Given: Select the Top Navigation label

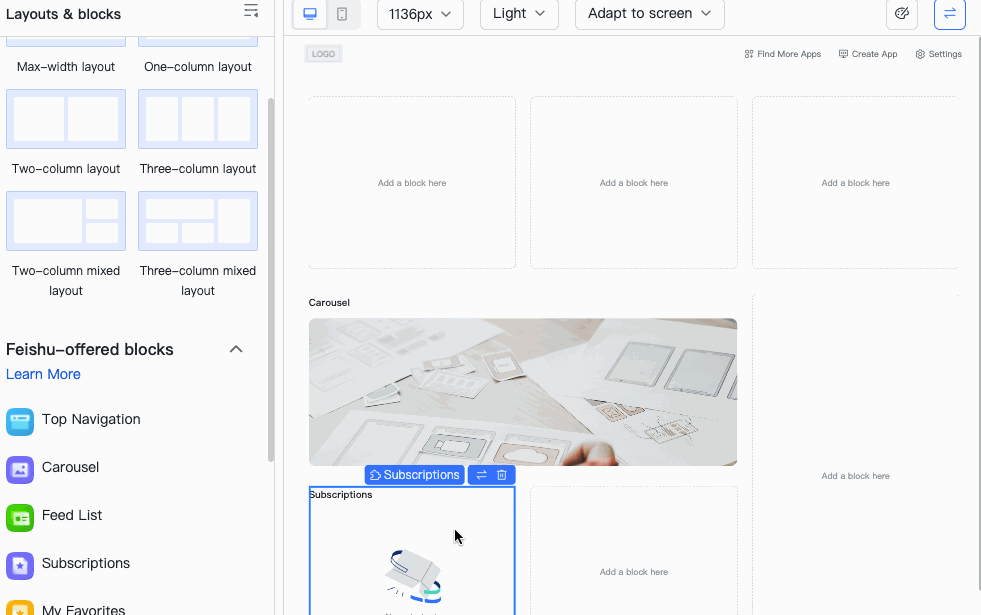Looking at the screenshot, I should tap(91, 419).
